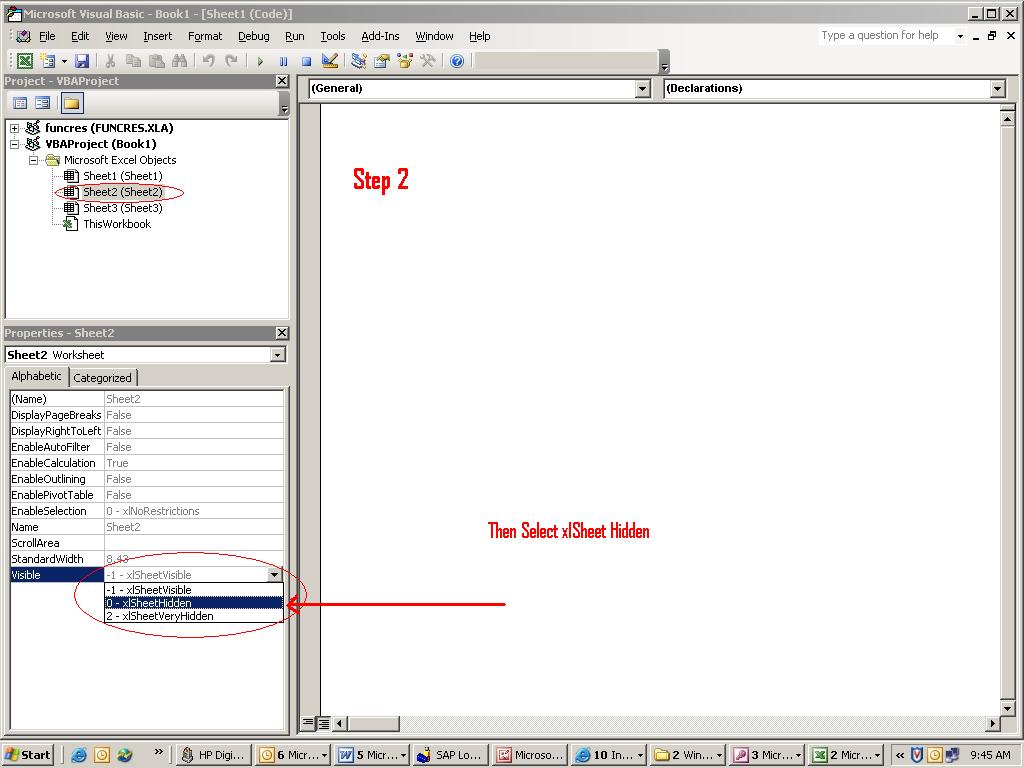Image resolution: width=1024 pixels, height=768 pixels.
Task: Open the Visible property dropdown arrow
Action: pyautogui.click(x=274, y=575)
